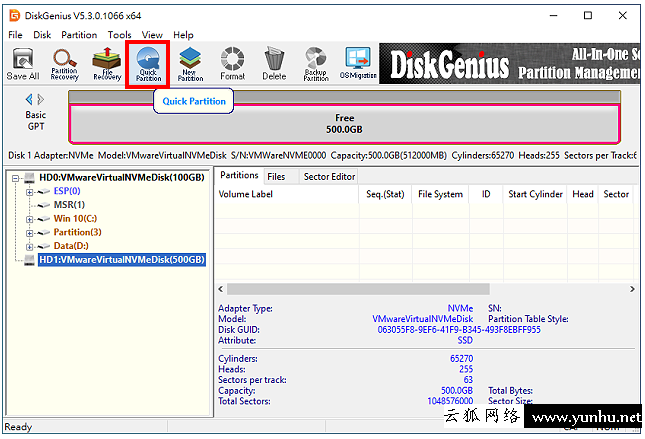Click the Total Sectors value 1048576000
This screenshot has height=439, width=645.
[x=450, y=401]
